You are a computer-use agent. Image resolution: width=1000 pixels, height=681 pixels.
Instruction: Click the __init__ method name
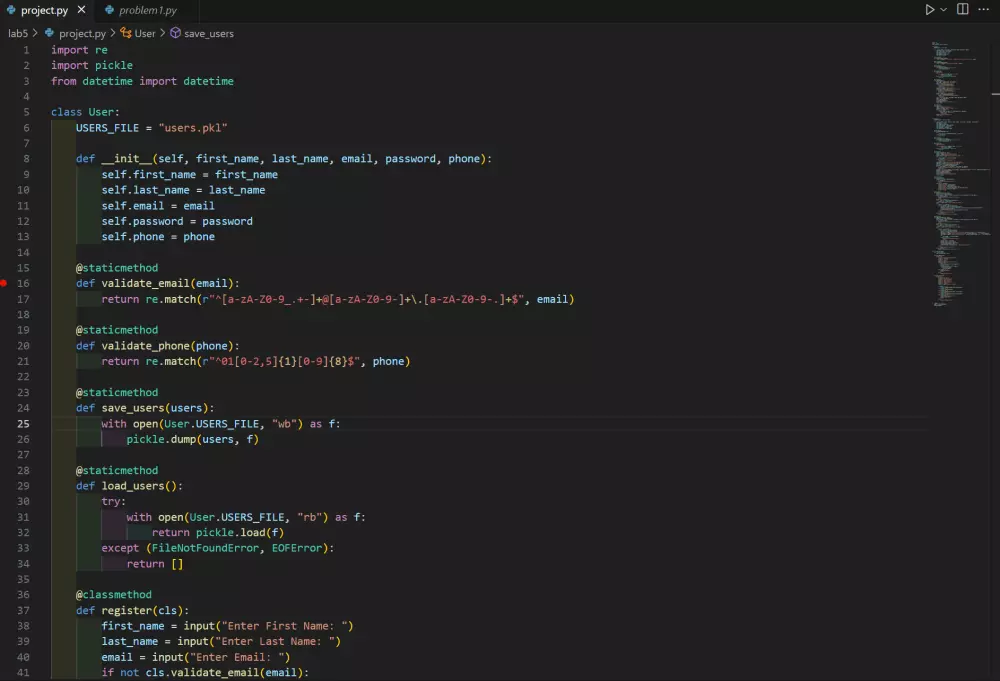click(x=126, y=159)
